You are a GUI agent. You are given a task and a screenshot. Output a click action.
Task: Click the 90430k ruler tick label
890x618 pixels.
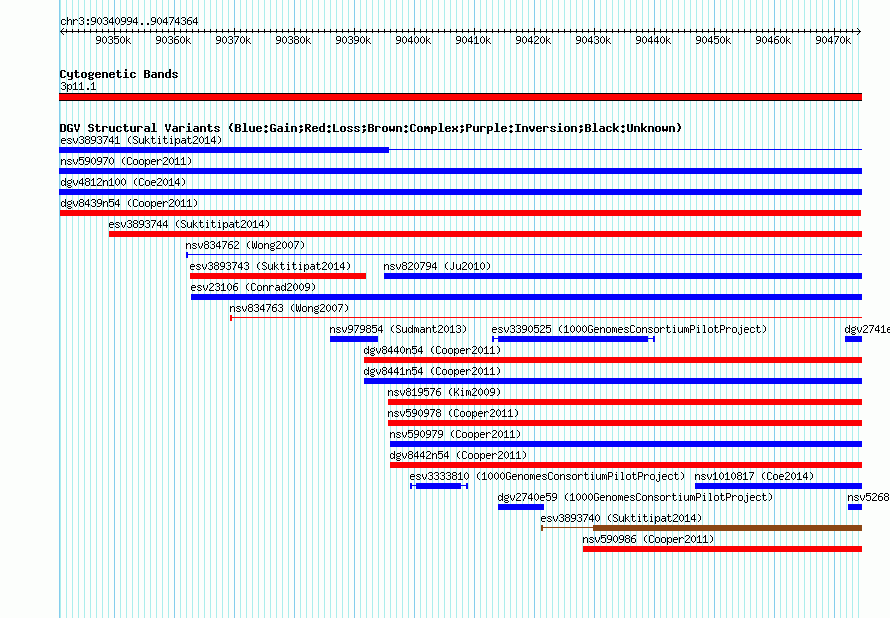pyautogui.click(x=593, y=40)
